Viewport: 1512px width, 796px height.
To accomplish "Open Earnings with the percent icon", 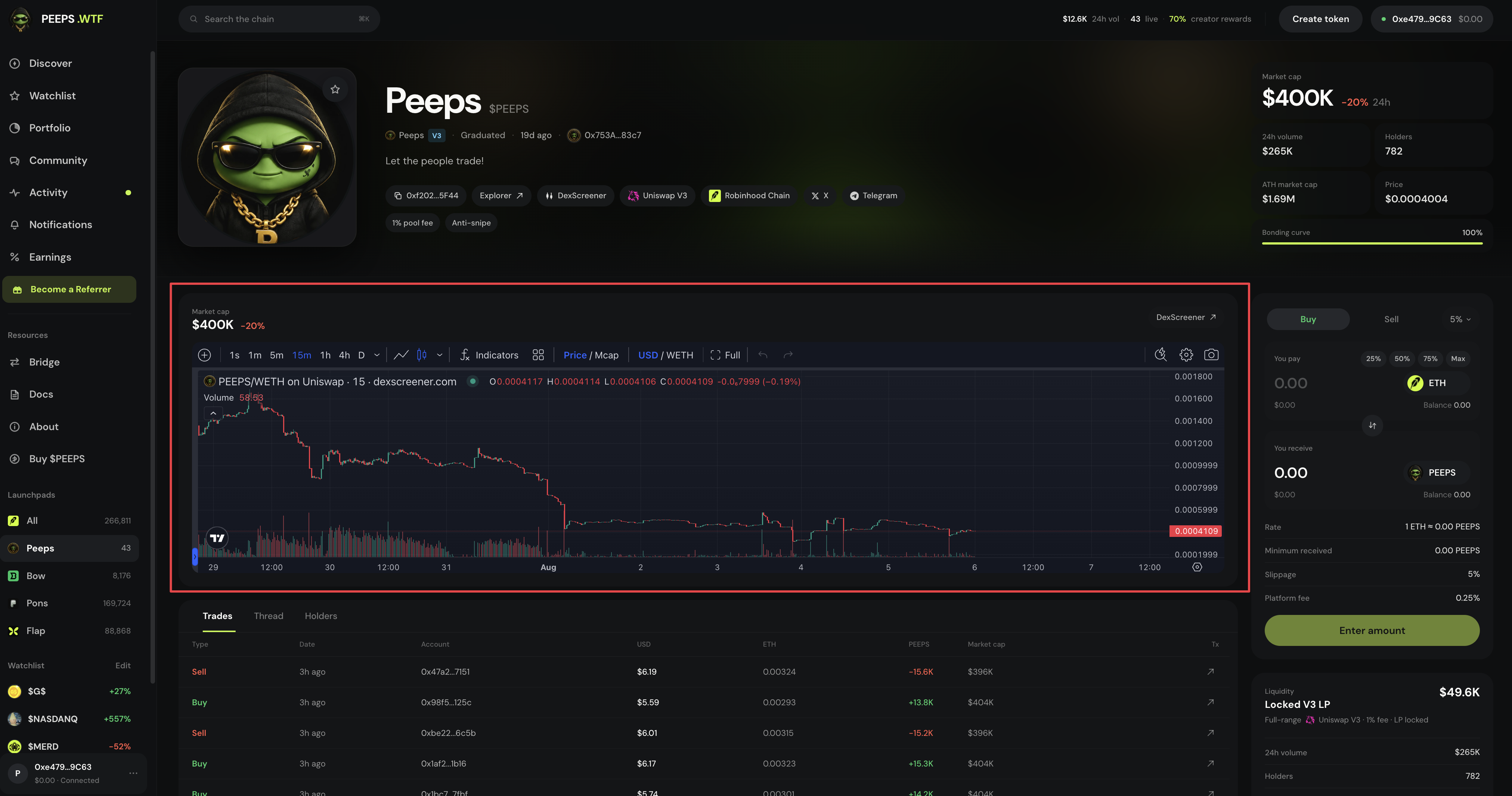I will (15, 257).
